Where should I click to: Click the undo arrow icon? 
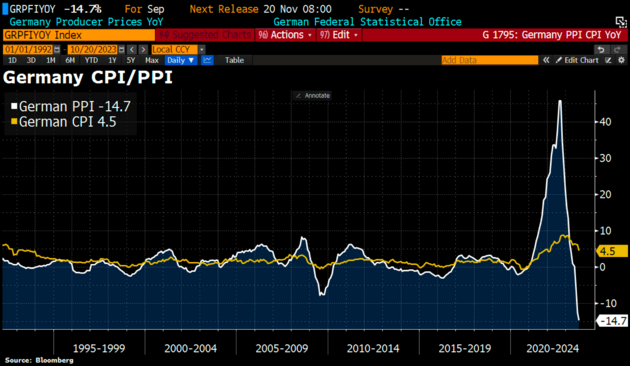601,49
